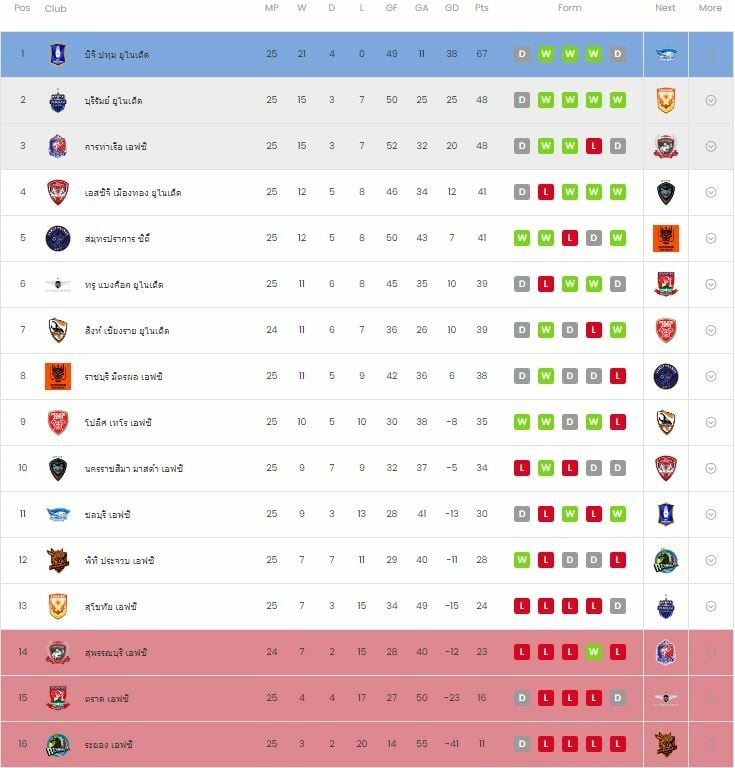Sort table by Pts column header
The height and width of the screenshot is (768, 735).
482,8
